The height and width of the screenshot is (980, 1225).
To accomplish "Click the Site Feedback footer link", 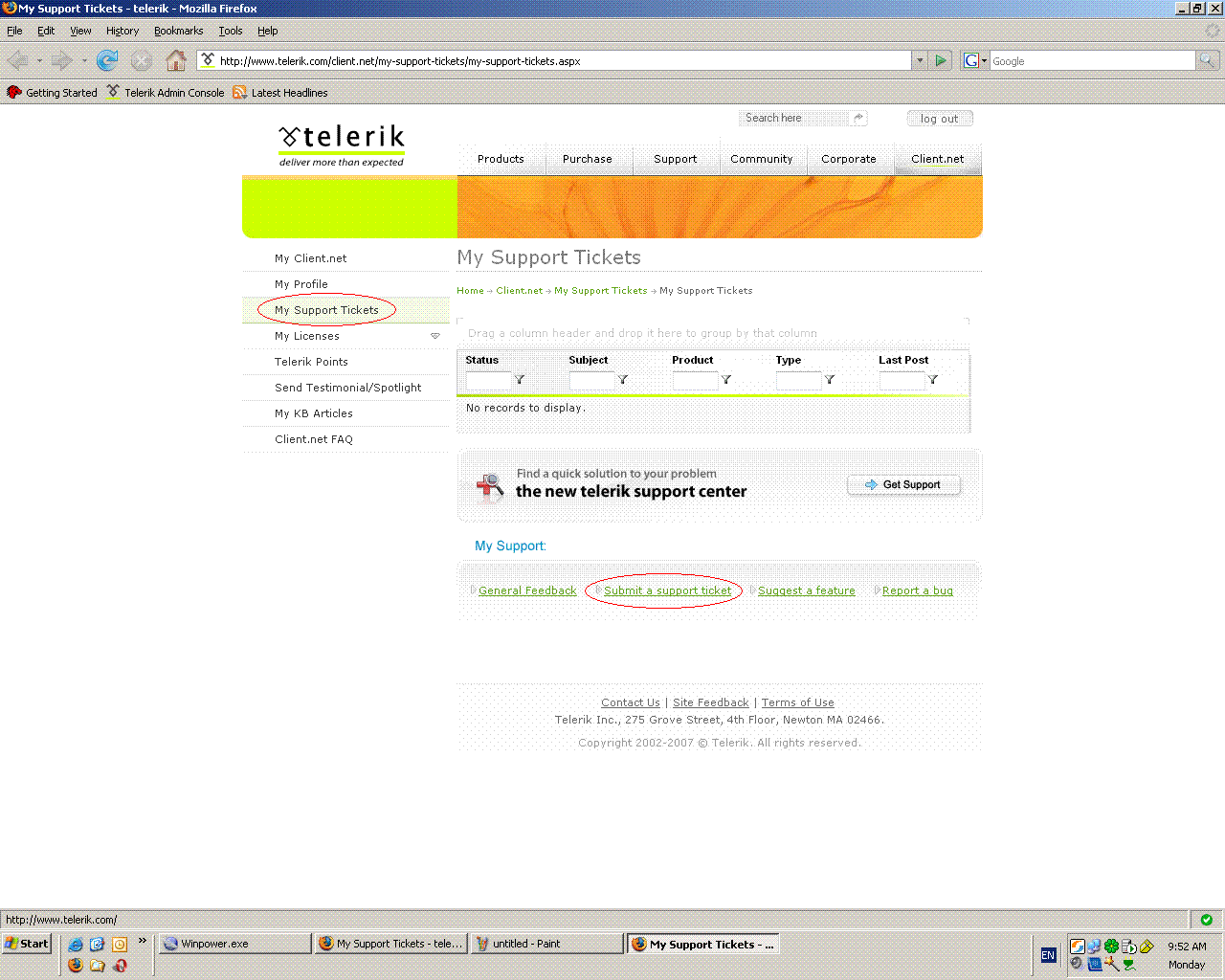I will pos(711,702).
